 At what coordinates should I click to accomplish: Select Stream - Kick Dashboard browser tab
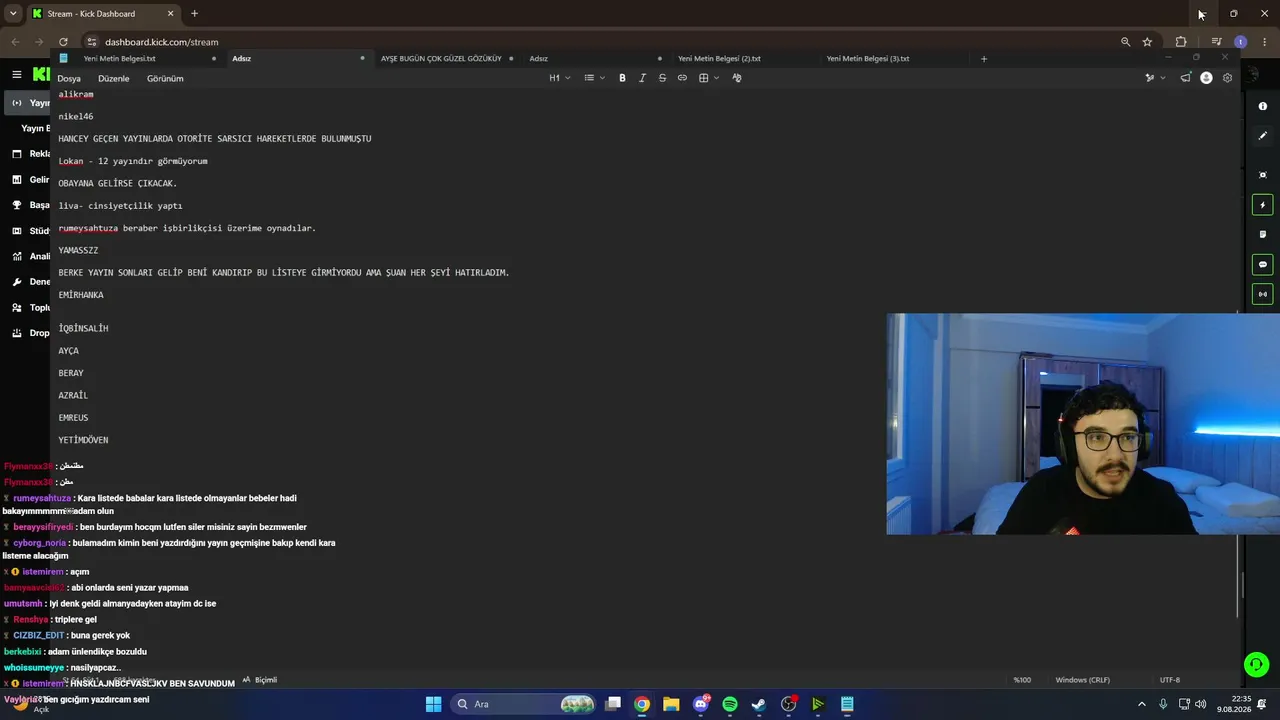pos(103,14)
